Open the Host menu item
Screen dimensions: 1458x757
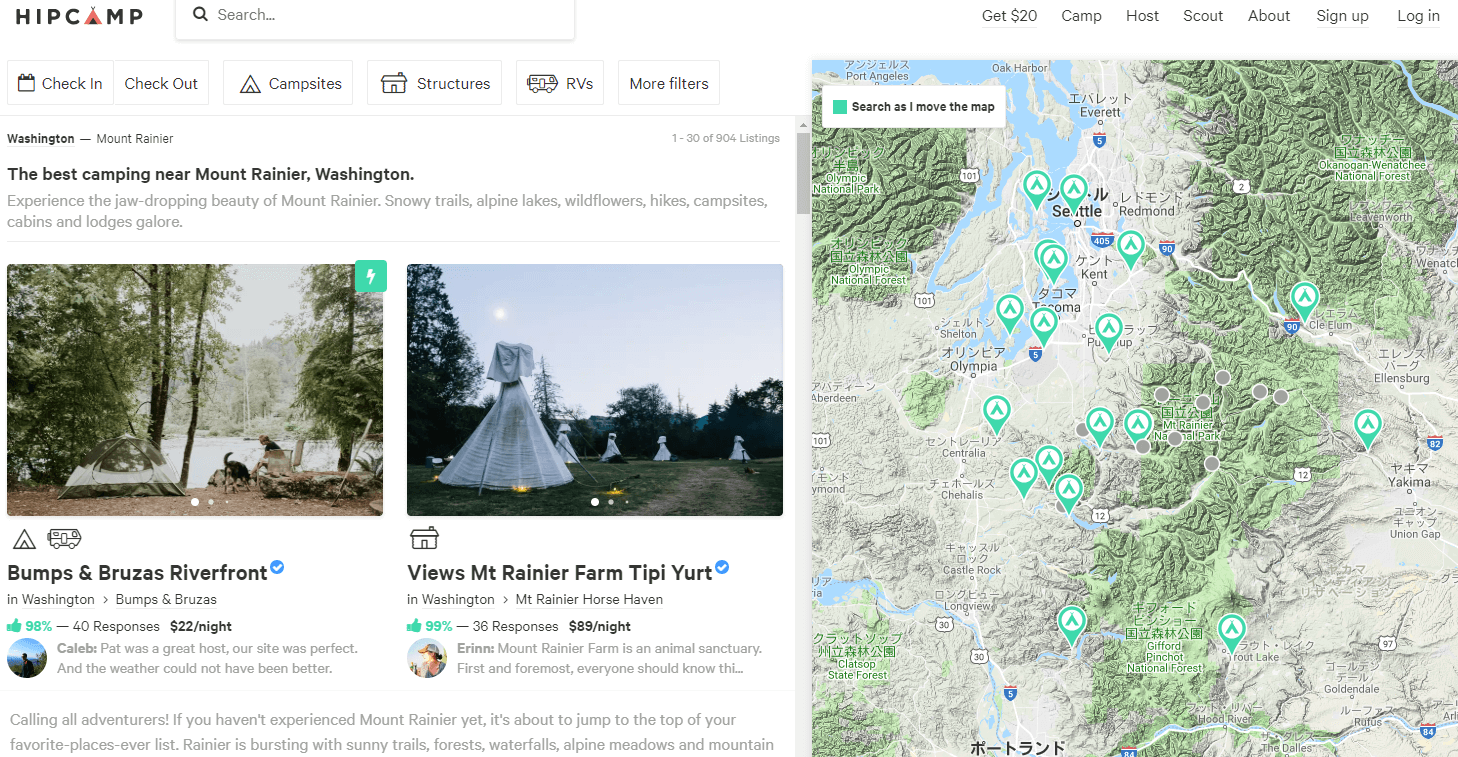1142,16
